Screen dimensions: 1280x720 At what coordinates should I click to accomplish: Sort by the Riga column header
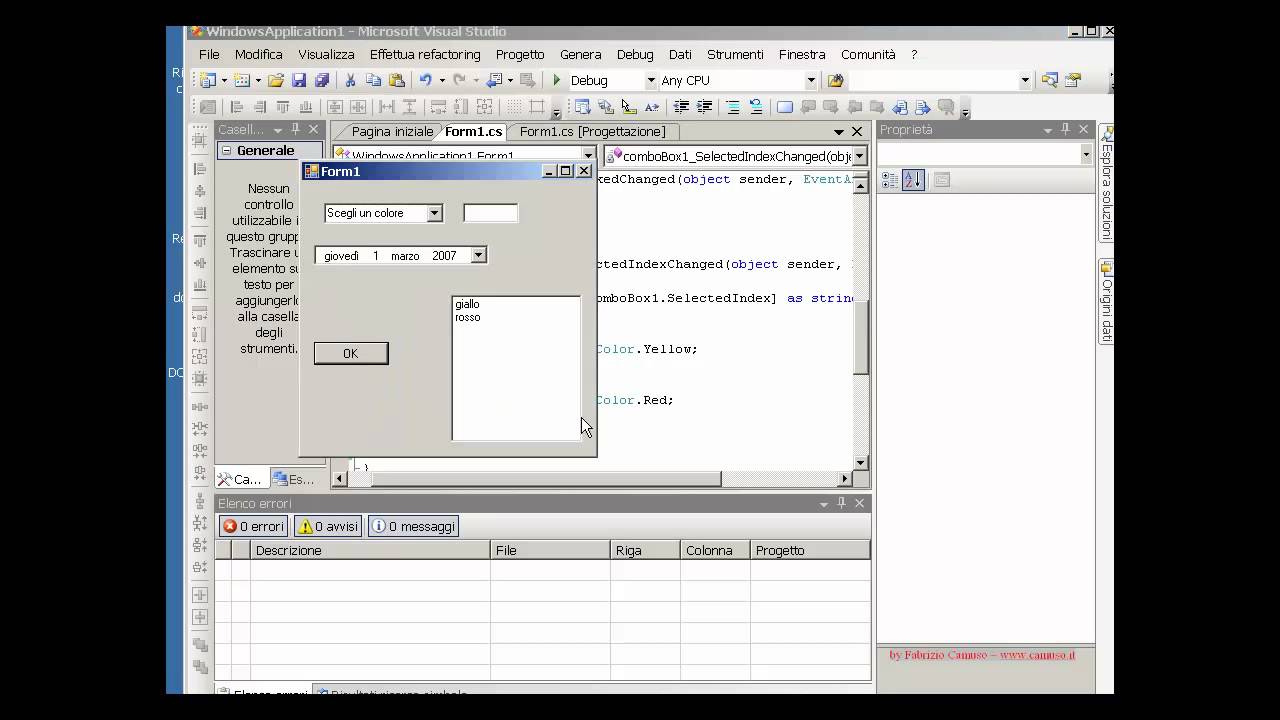(645, 550)
